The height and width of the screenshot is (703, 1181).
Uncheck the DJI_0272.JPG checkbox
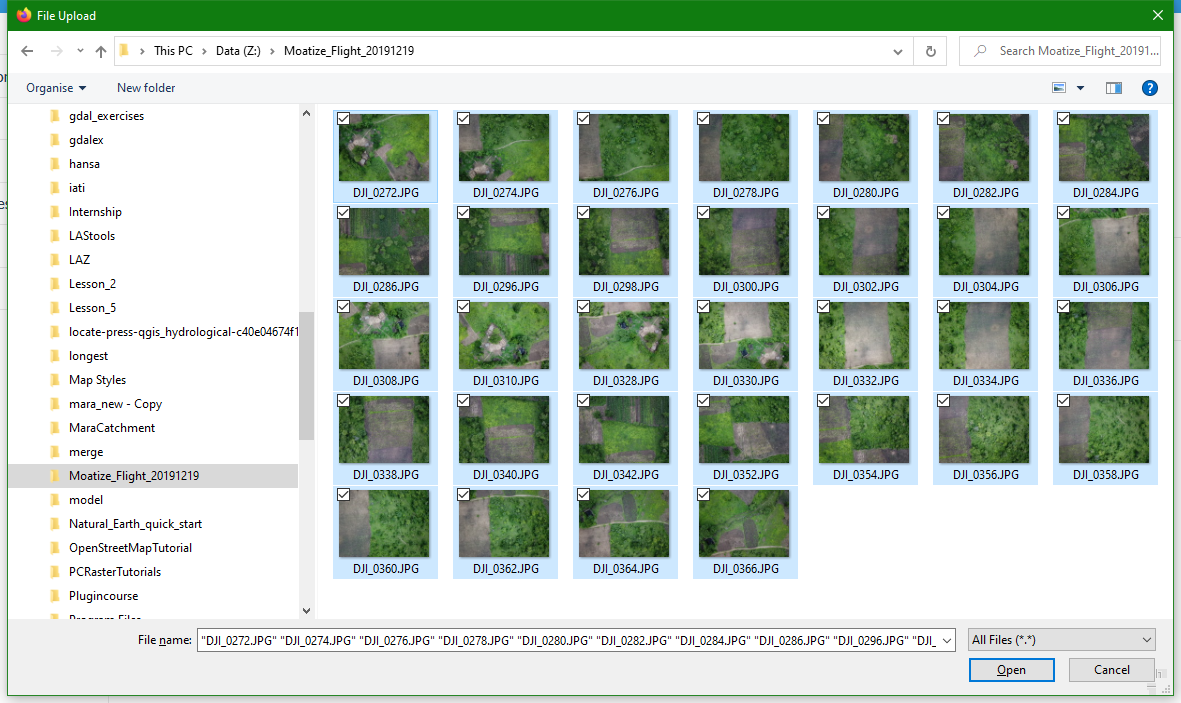click(x=343, y=118)
